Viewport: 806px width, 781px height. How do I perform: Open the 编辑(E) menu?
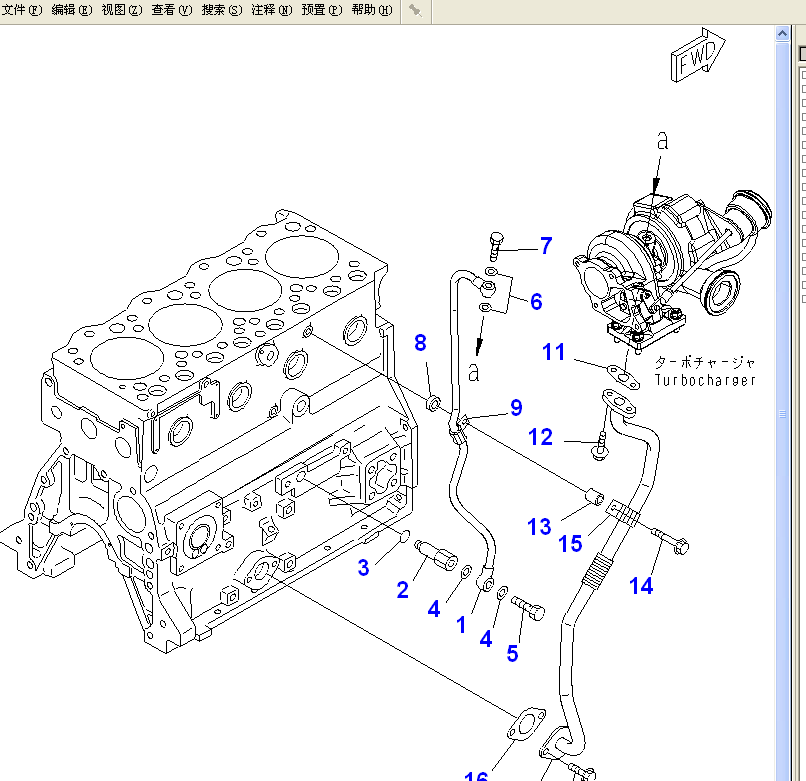click(72, 10)
